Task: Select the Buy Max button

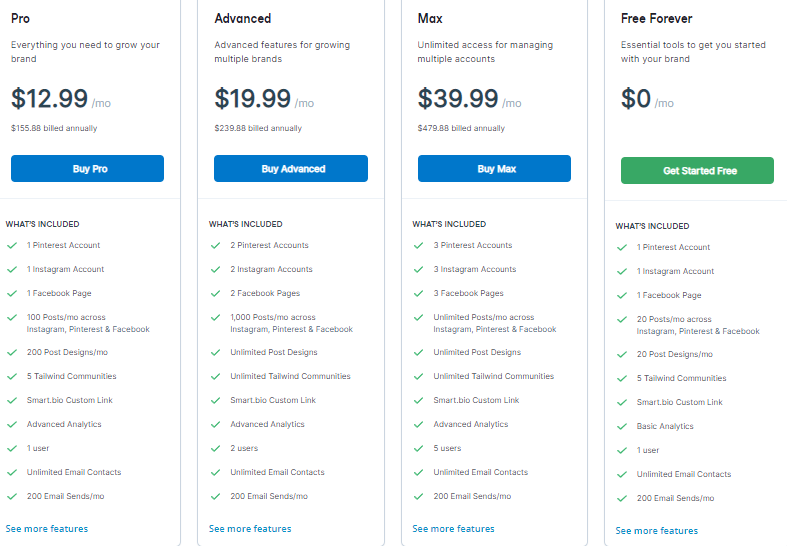Action: pos(494,169)
